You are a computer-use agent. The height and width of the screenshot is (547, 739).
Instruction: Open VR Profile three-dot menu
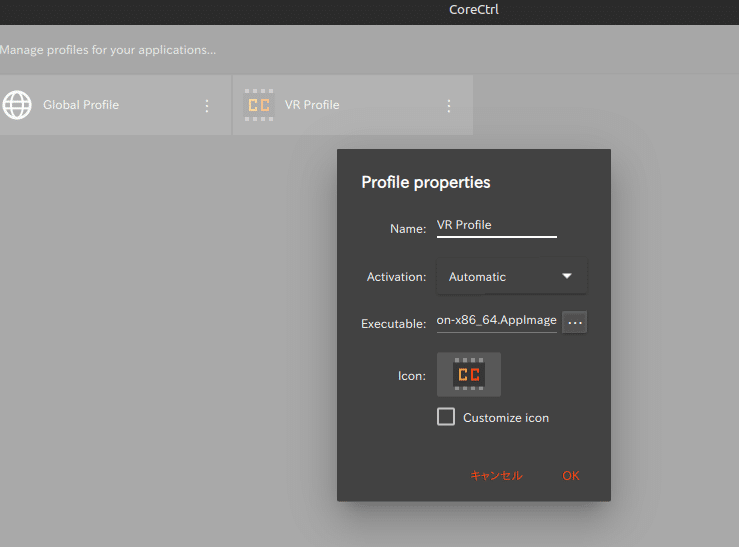pyautogui.click(x=449, y=106)
